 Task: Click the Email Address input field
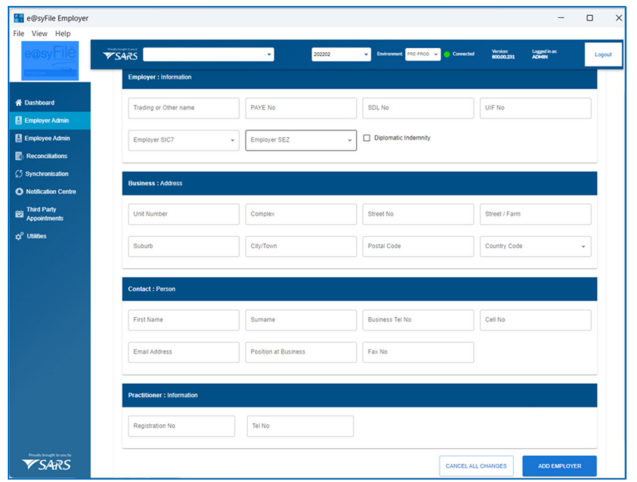183,352
